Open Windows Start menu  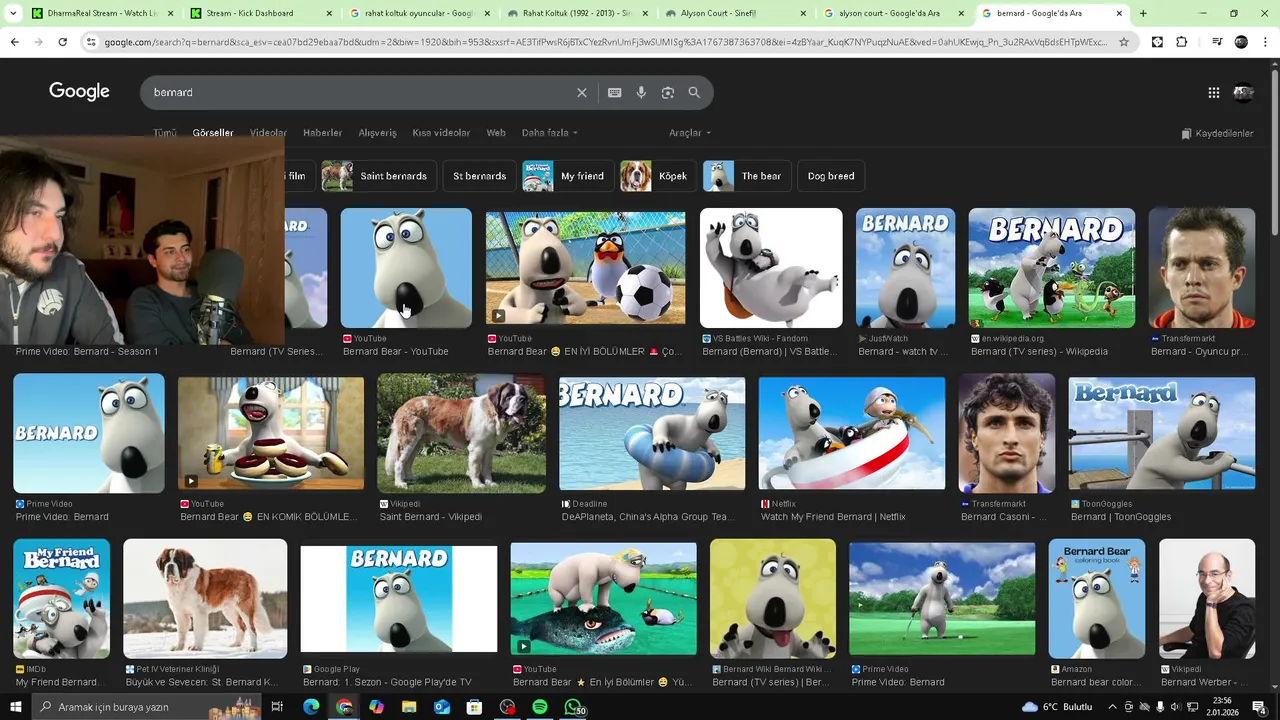point(15,707)
